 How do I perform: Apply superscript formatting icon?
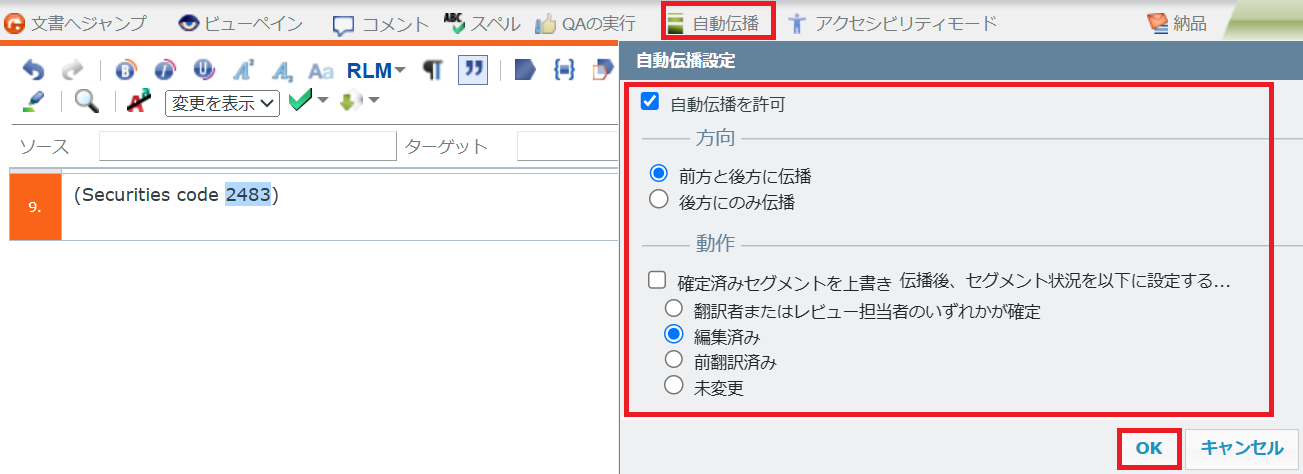(x=244, y=71)
